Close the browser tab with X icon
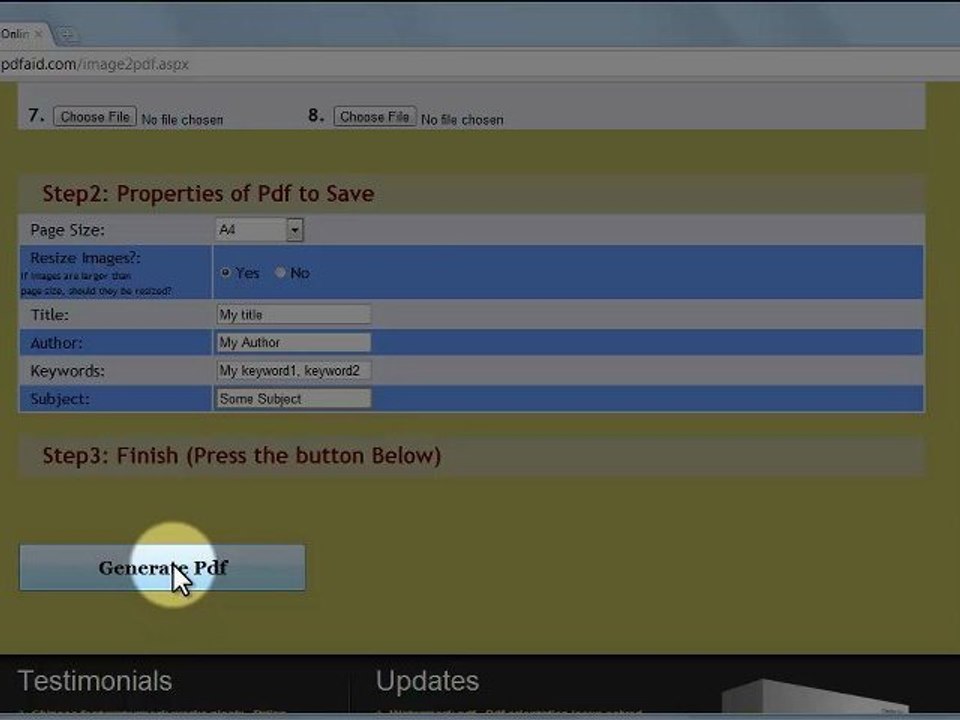960x720 pixels. pos(39,34)
